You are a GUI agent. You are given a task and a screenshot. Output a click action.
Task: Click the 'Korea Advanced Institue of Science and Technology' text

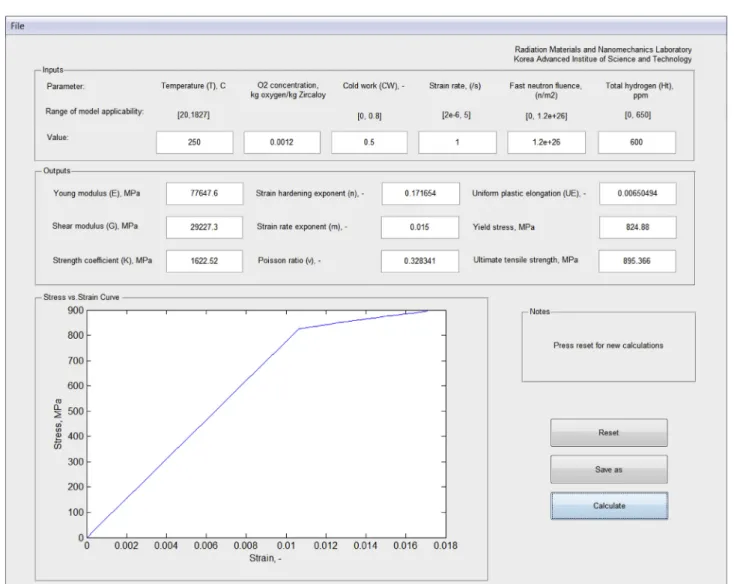tap(602, 59)
